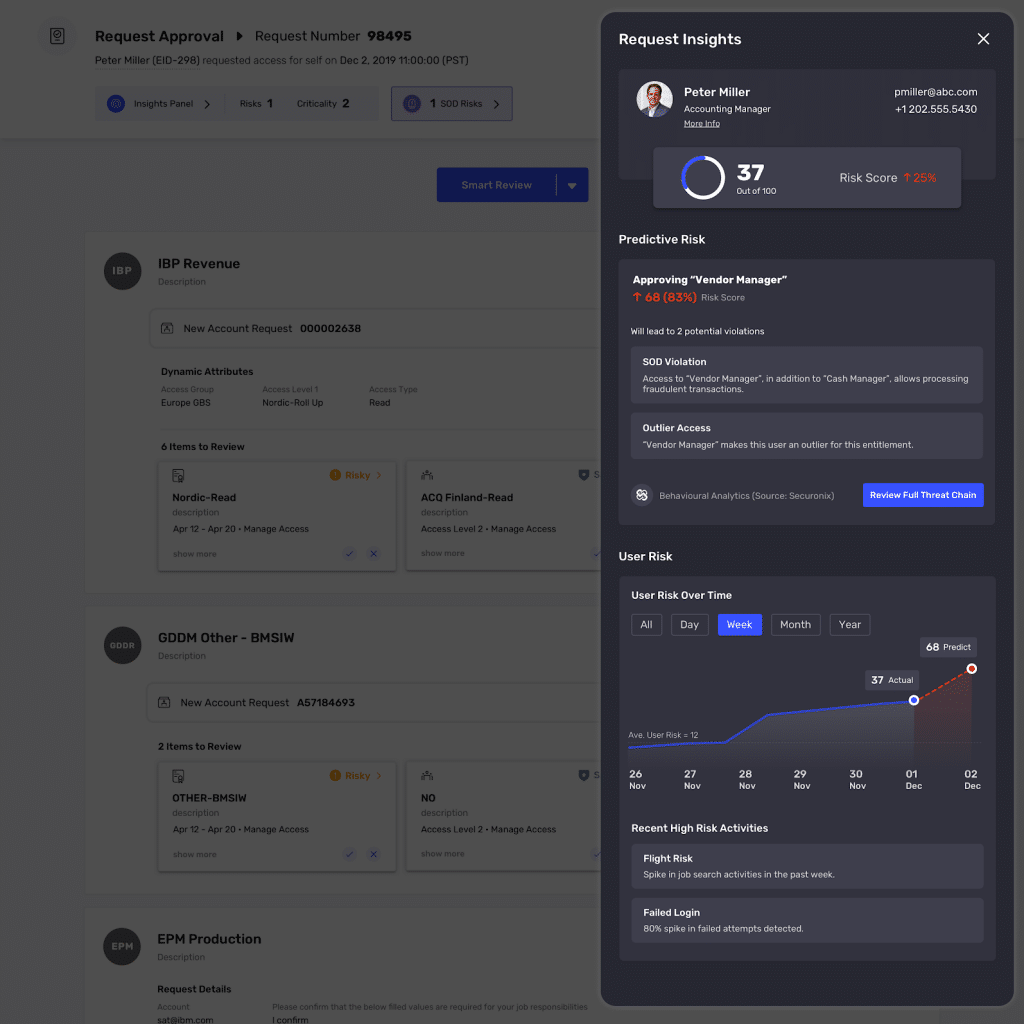Click show more on ACQ Finland-Read card
The height and width of the screenshot is (1024, 1024).
pyautogui.click(x=443, y=553)
